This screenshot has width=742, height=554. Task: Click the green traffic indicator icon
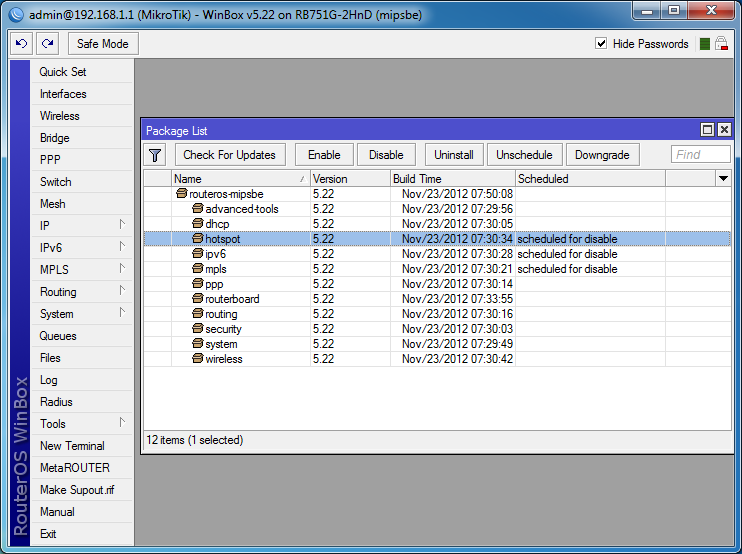click(705, 44)
